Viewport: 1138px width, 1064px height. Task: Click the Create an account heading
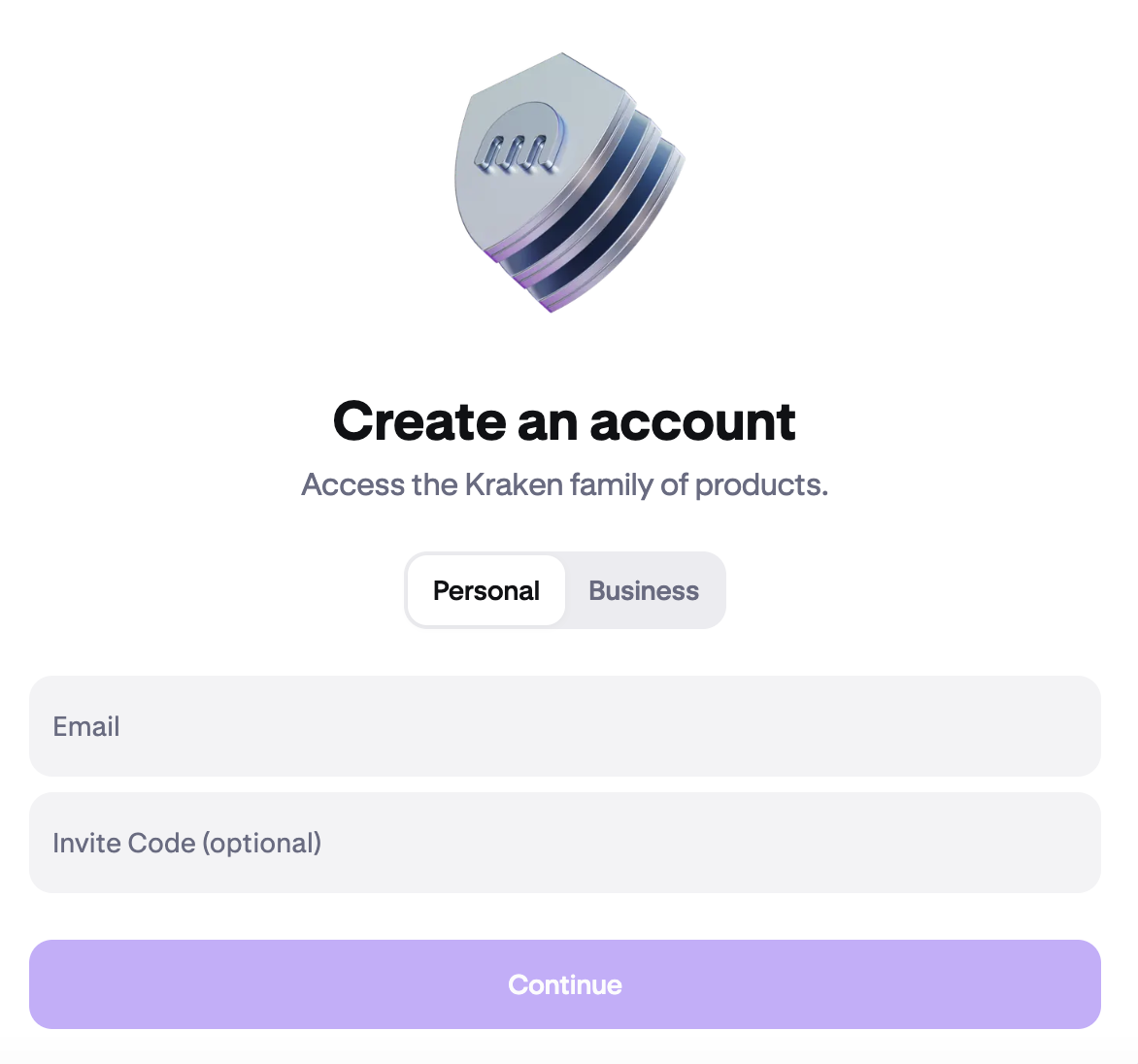(565, 420)
